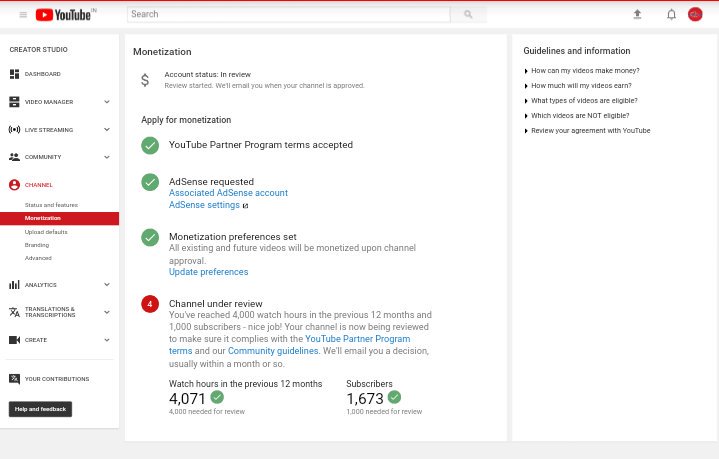Open the account avatar menu
Screen dimensions: 719x459
pos(695,14)
